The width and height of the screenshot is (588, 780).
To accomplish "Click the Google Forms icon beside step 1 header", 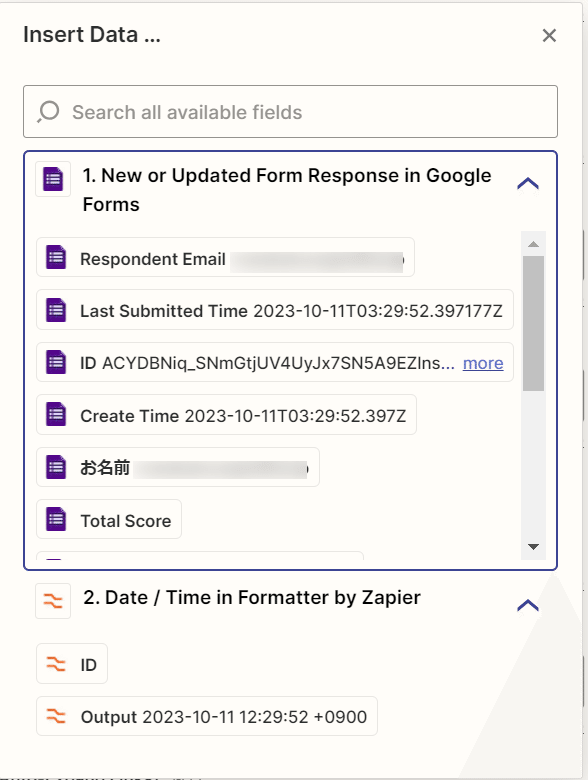I will pyautogui.click(x=53, y=179).
